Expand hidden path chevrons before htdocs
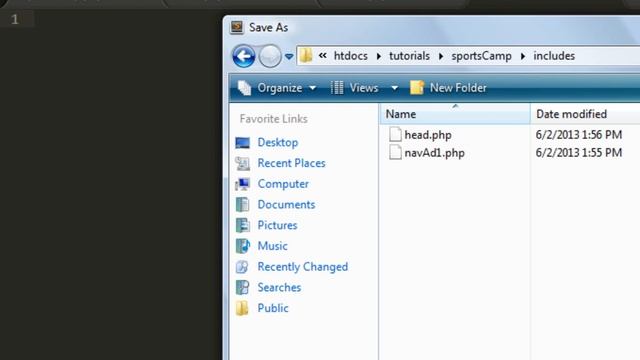This screenshot has width=640, height=360. pyautogui.click(x=322, y=56)
